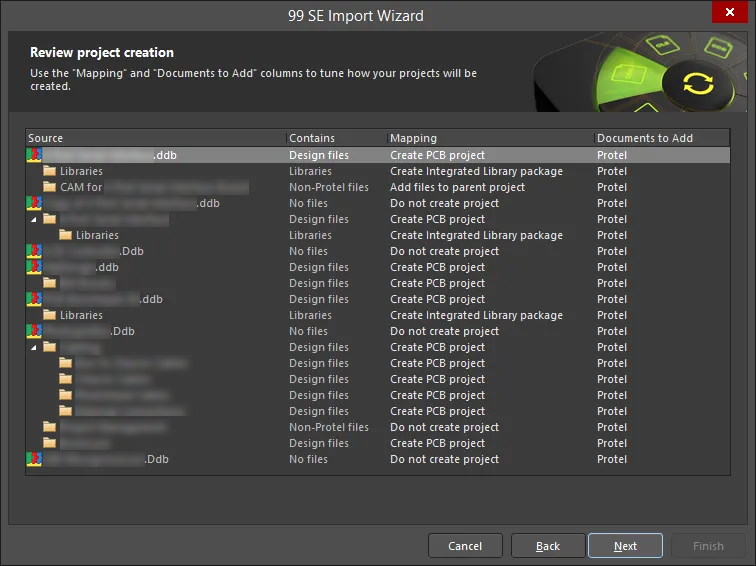Click the folder icon beside CAM for
756x566 pixels.
click(50, 187)
